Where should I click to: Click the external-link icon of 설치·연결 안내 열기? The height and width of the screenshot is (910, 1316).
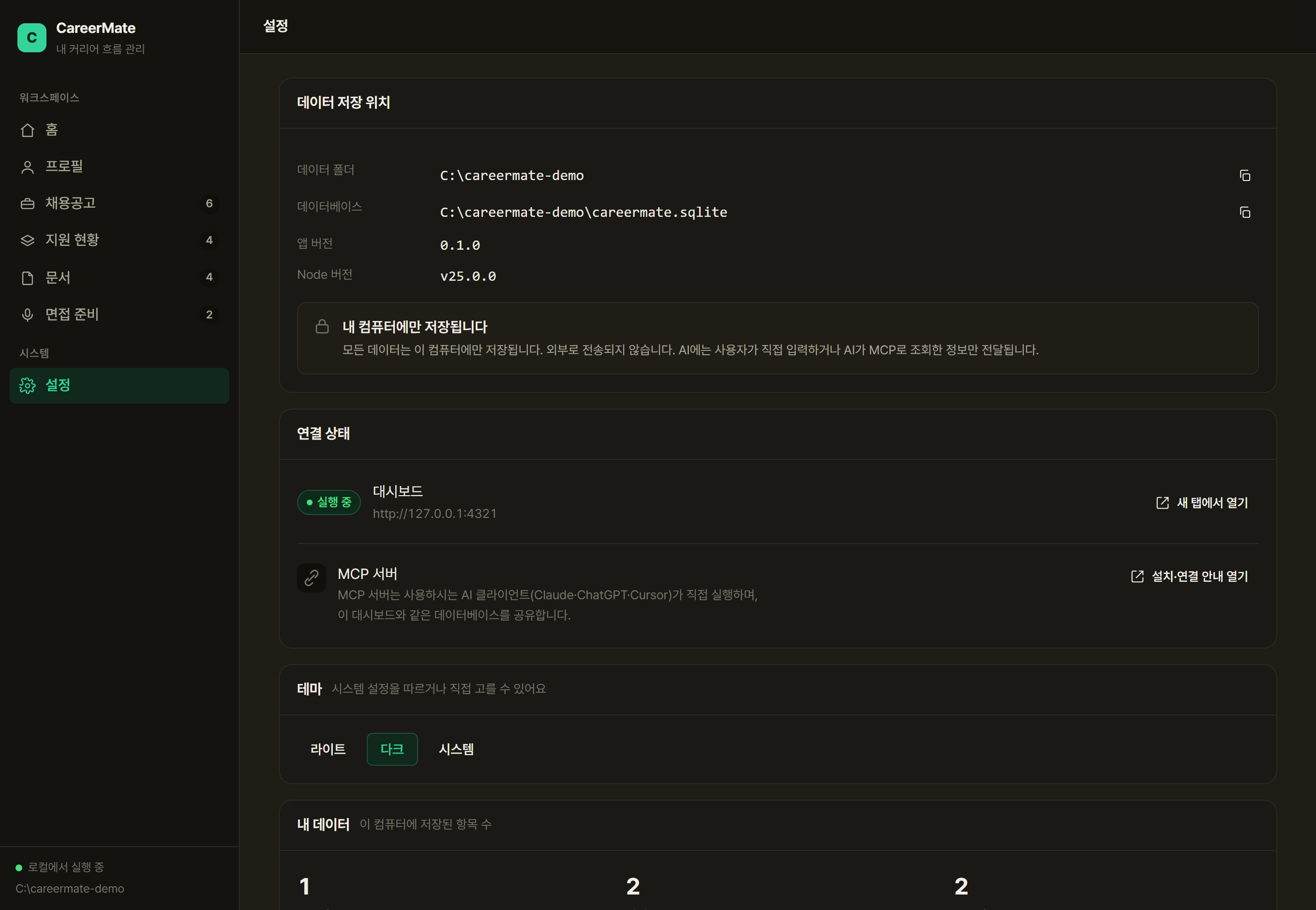1137,576
